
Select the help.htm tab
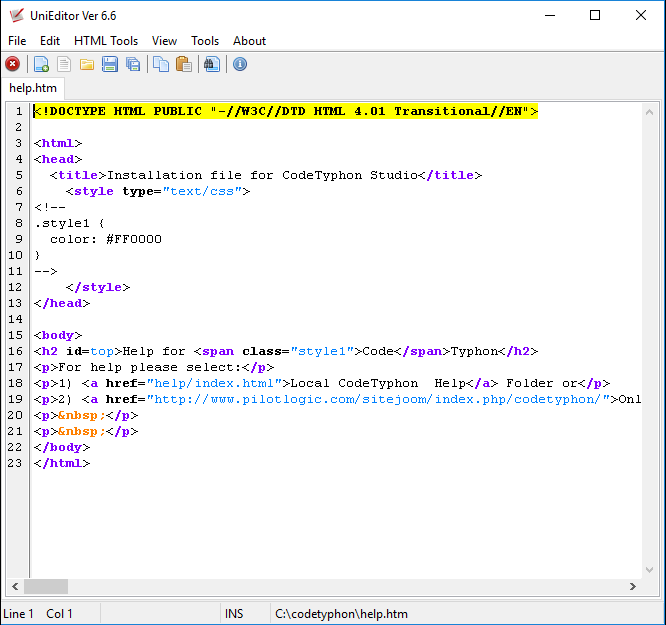coord(33,88)
